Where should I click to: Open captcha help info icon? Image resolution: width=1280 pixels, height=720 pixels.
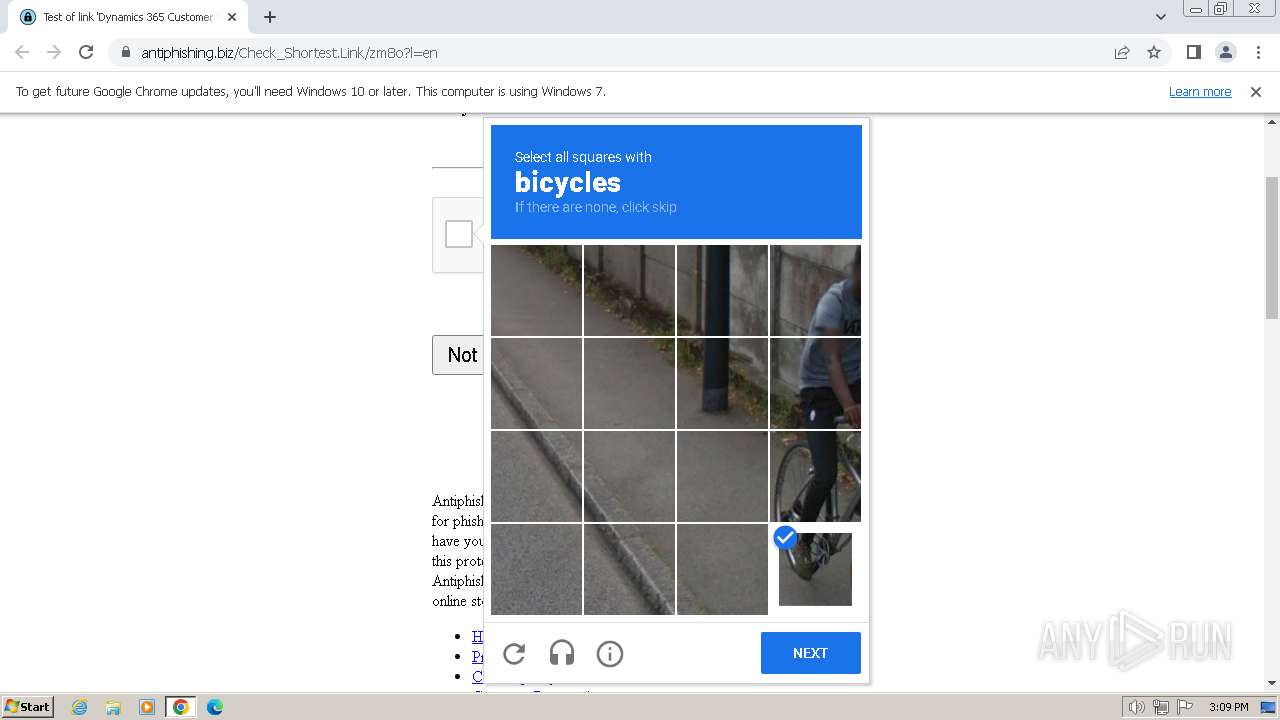point(610,654)
